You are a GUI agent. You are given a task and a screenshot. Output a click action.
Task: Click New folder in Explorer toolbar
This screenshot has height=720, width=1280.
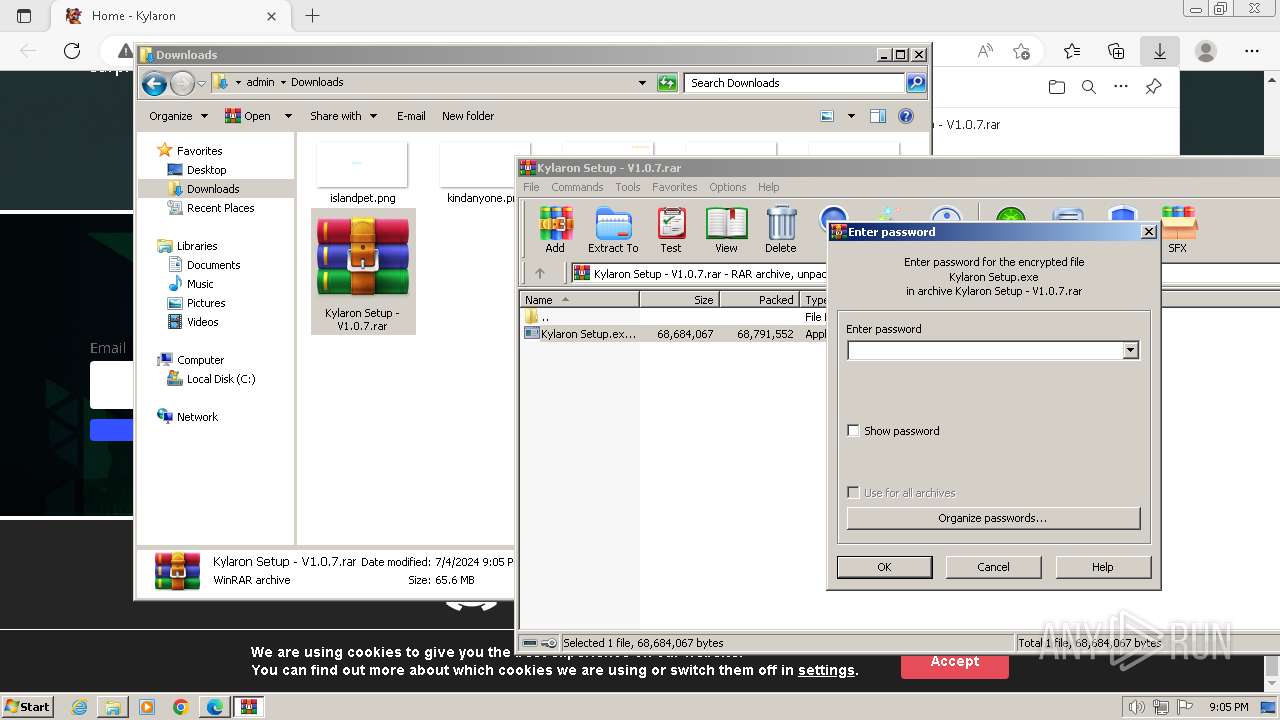468,116
